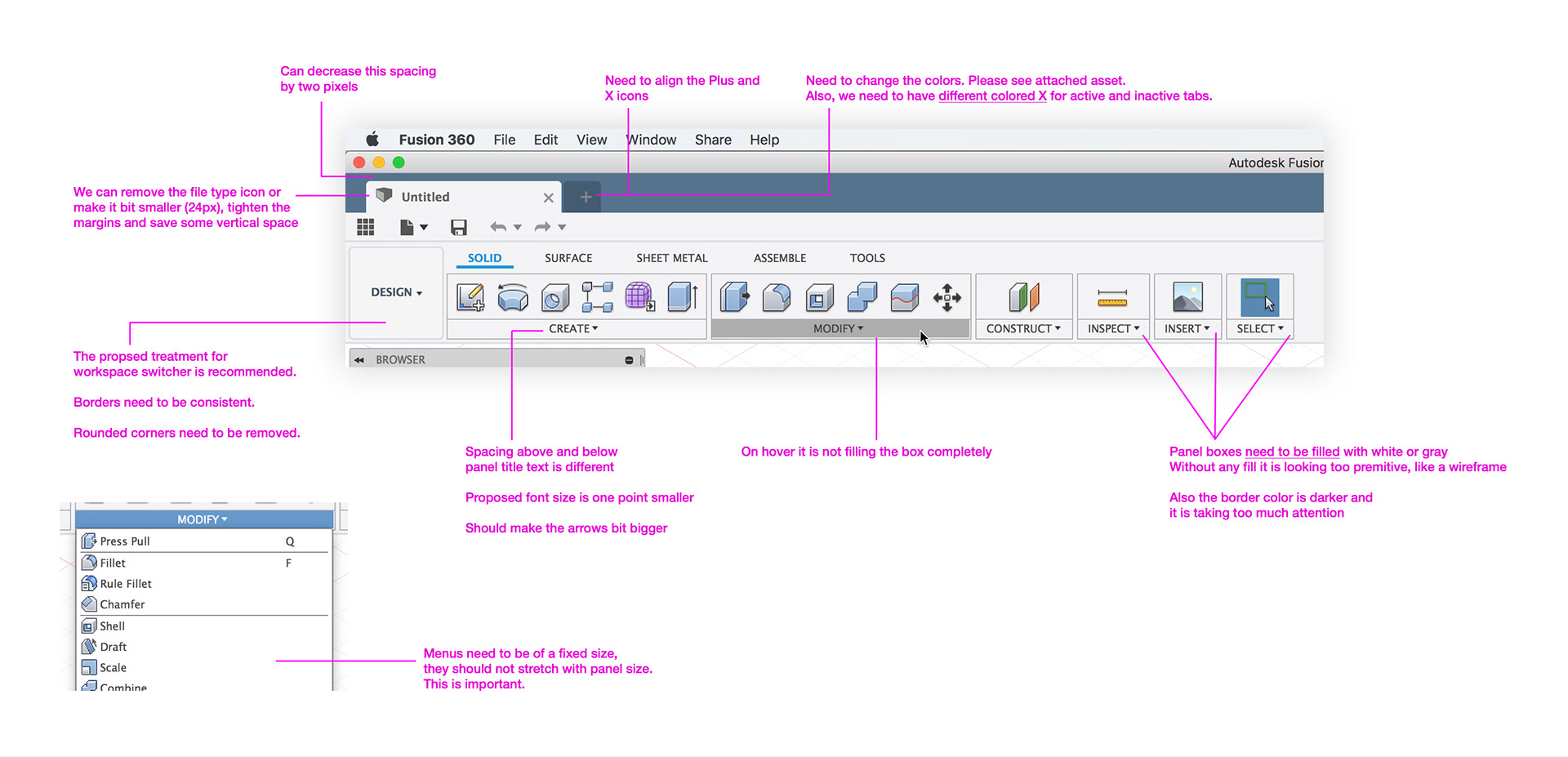Open the DESIGN workspace switcher
This screenshot has width=1568, height=757.
(x=396, y=292)
